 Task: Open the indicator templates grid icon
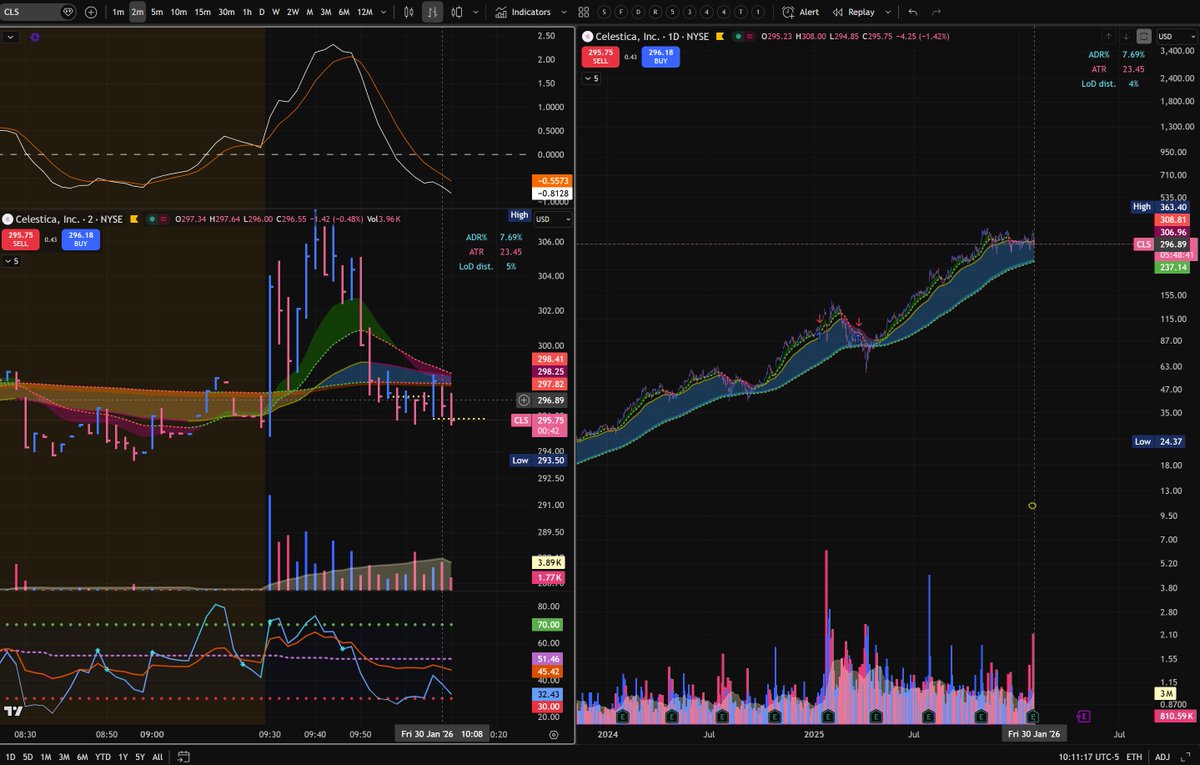click(x=584, y=12)
